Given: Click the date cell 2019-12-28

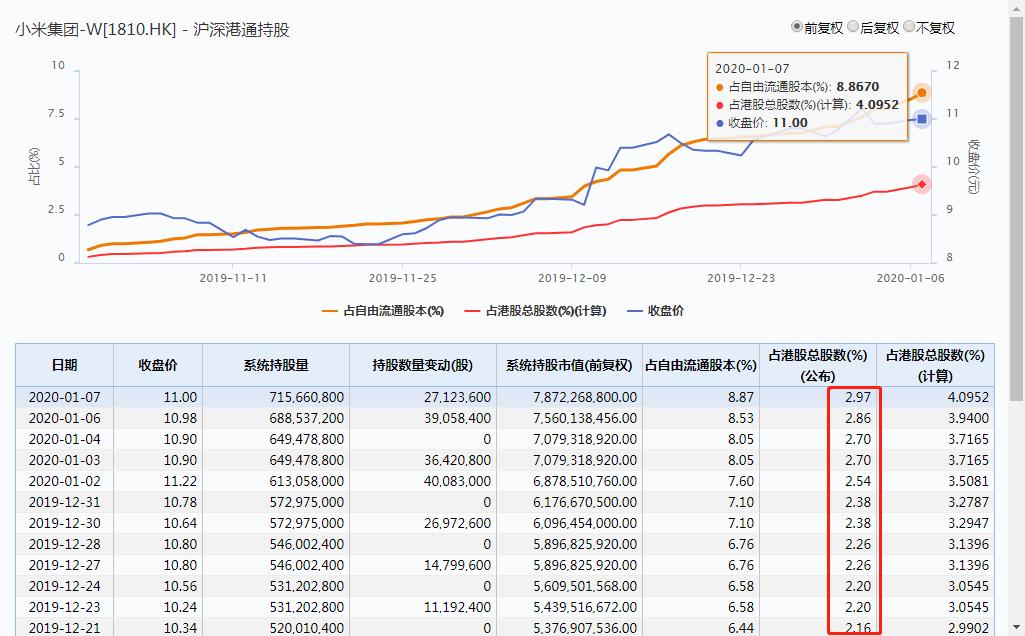Looking at the screenshot, I should [x=65, y=544].
